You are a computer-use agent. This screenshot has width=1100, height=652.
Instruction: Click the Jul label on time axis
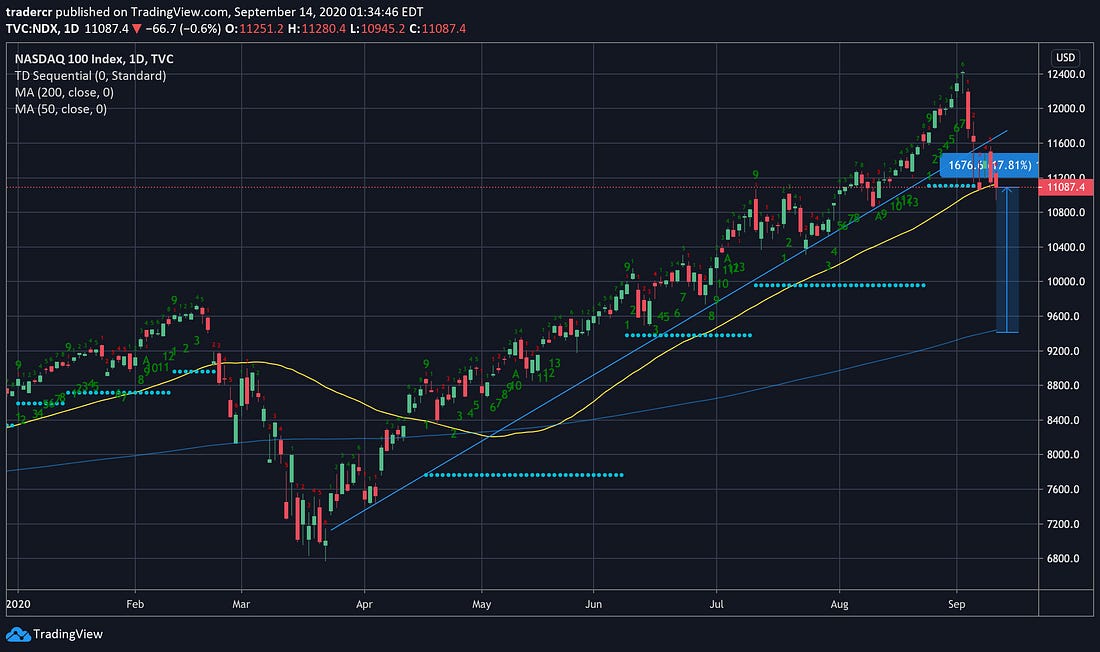click(x=716, y=604)
